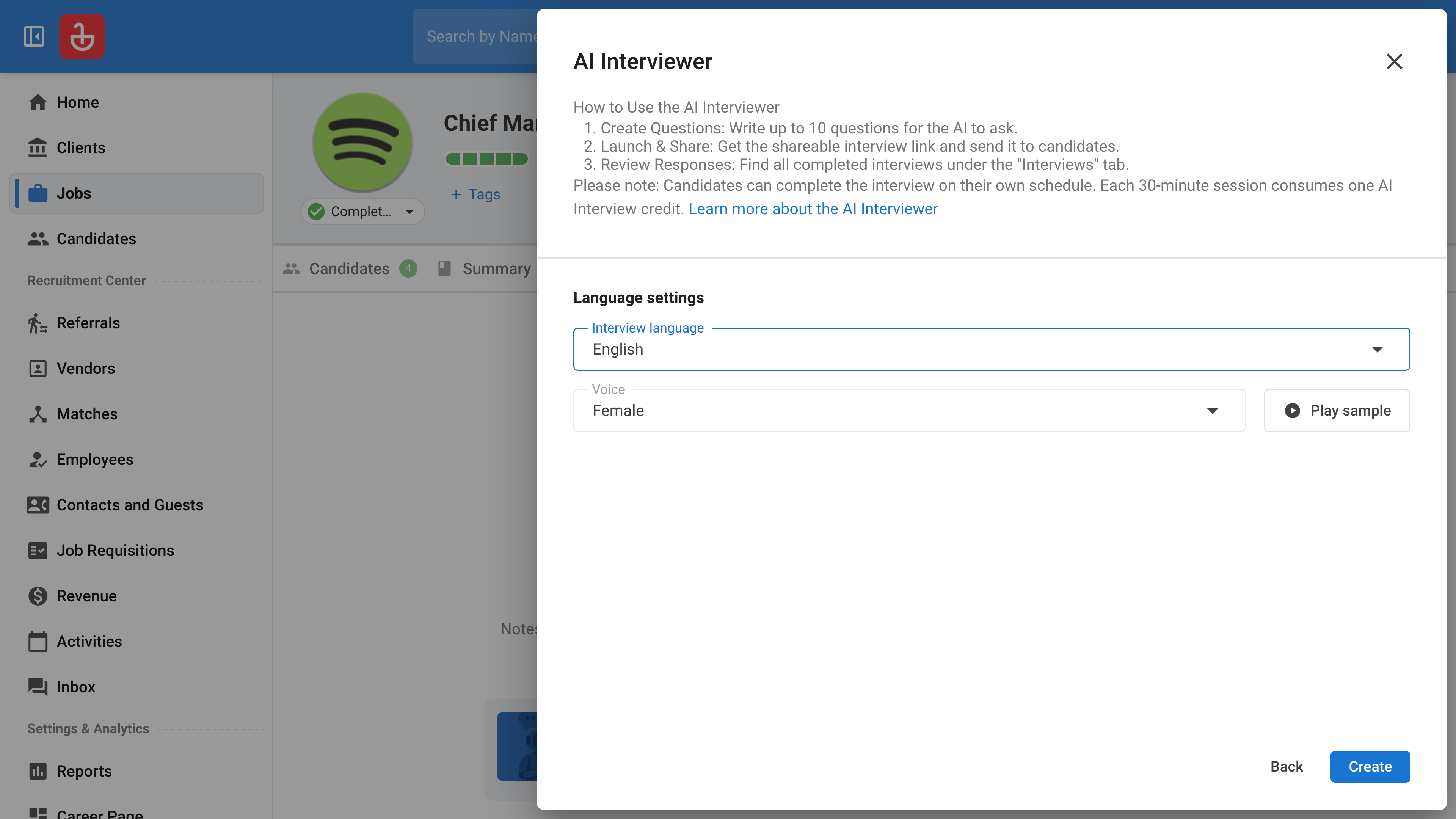Expand the Interview language dropdown

pyautogui.click(x=992, y=349)
